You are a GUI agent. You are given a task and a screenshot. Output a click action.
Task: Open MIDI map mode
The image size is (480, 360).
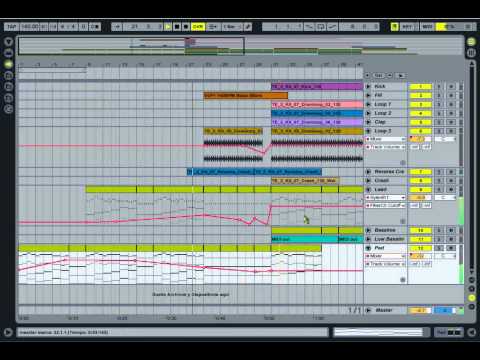pyautogui.click(x=427, y=27)
